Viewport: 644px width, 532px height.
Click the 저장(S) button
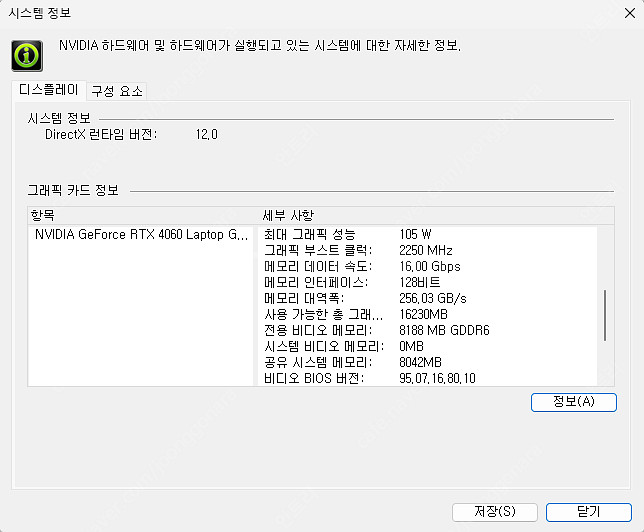pyautogui.click(x=494, y=512)
